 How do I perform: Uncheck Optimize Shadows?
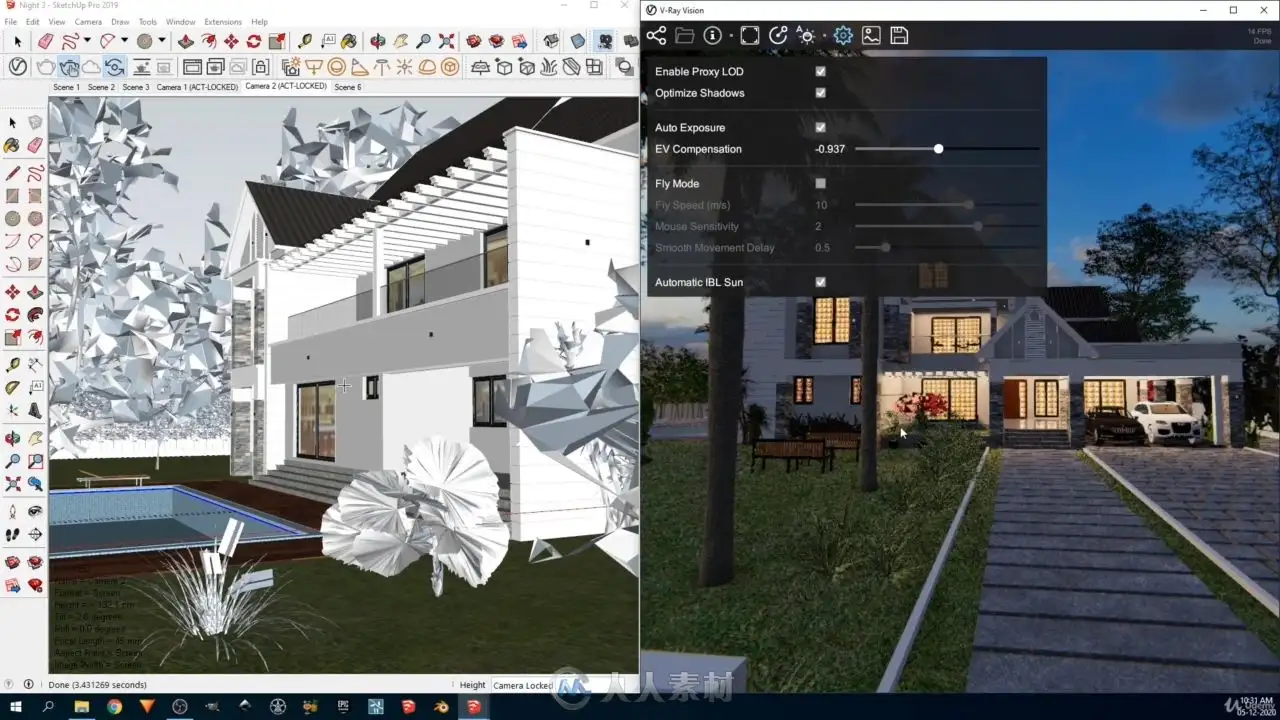point(821,93)
